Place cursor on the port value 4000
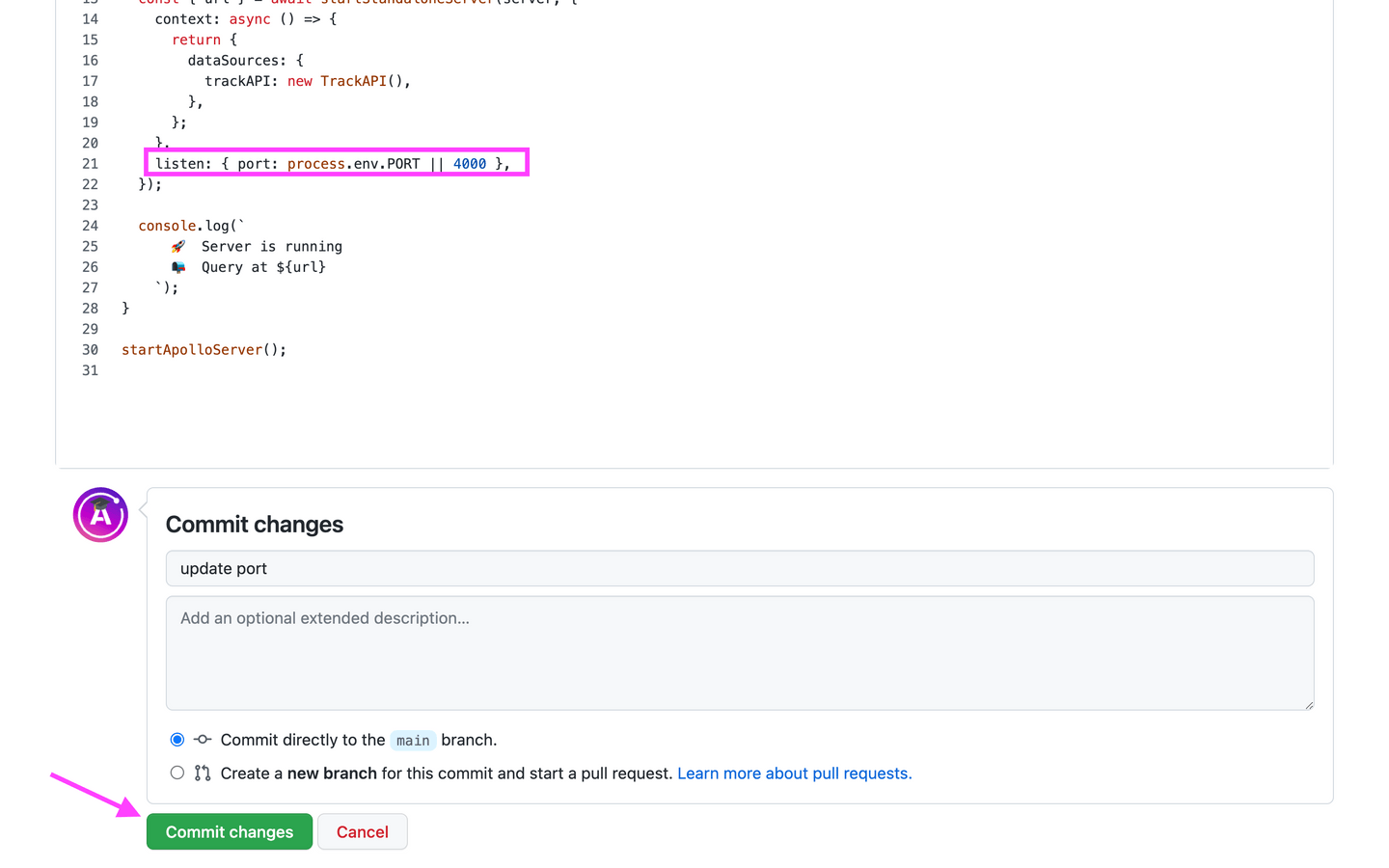1389x868 pixels. pyautogui.click(x=470, y=164)
